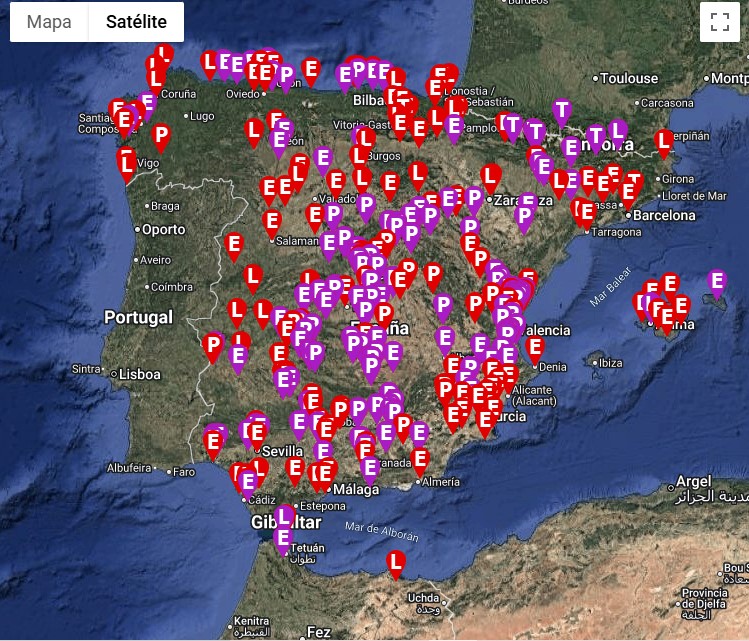Open red E marker beside Dénia
This screenshot has width=749, height=641.
[x=535, y=348]
